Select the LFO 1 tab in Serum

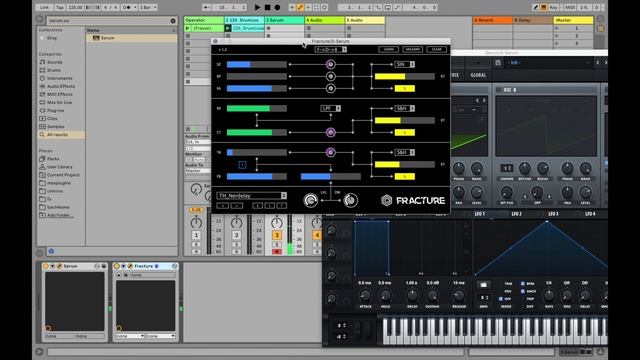480,214
